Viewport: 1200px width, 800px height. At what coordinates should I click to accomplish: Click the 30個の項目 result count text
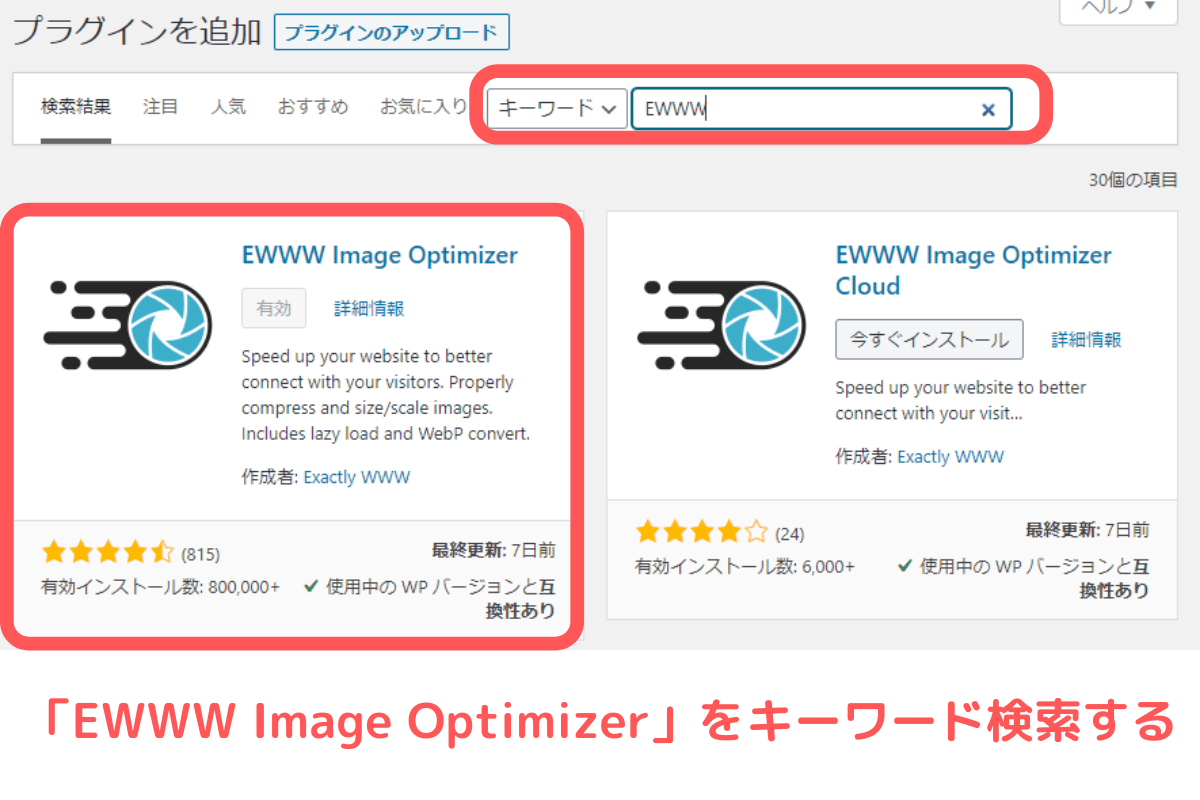(x=1133, y=181)
